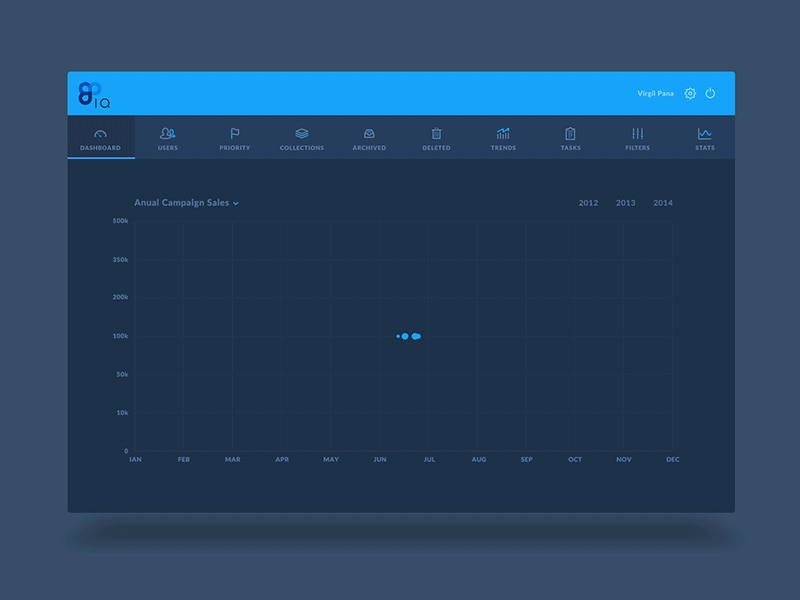Click the 350k axis label

[120, 260]
